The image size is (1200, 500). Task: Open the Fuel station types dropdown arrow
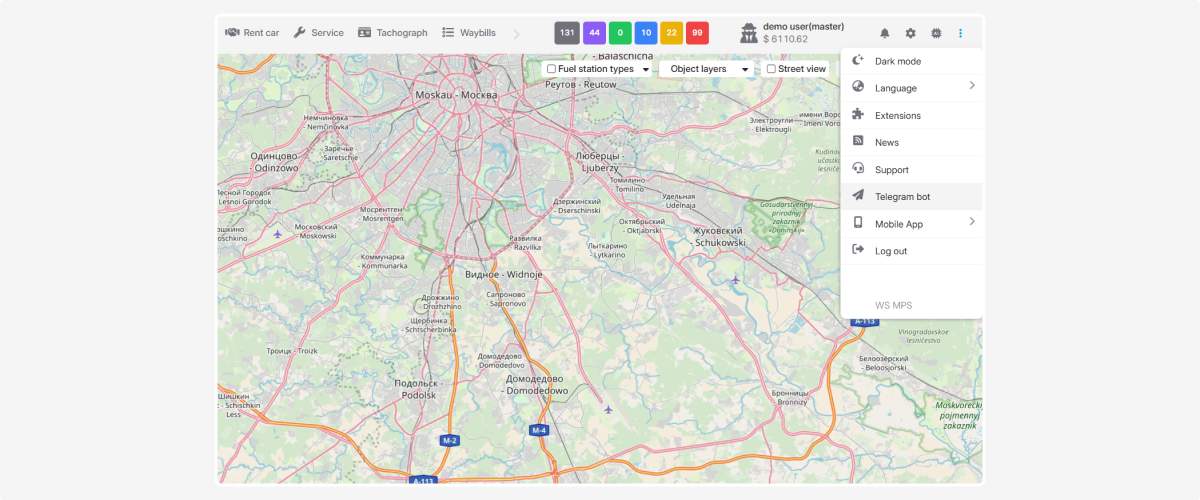646,70
